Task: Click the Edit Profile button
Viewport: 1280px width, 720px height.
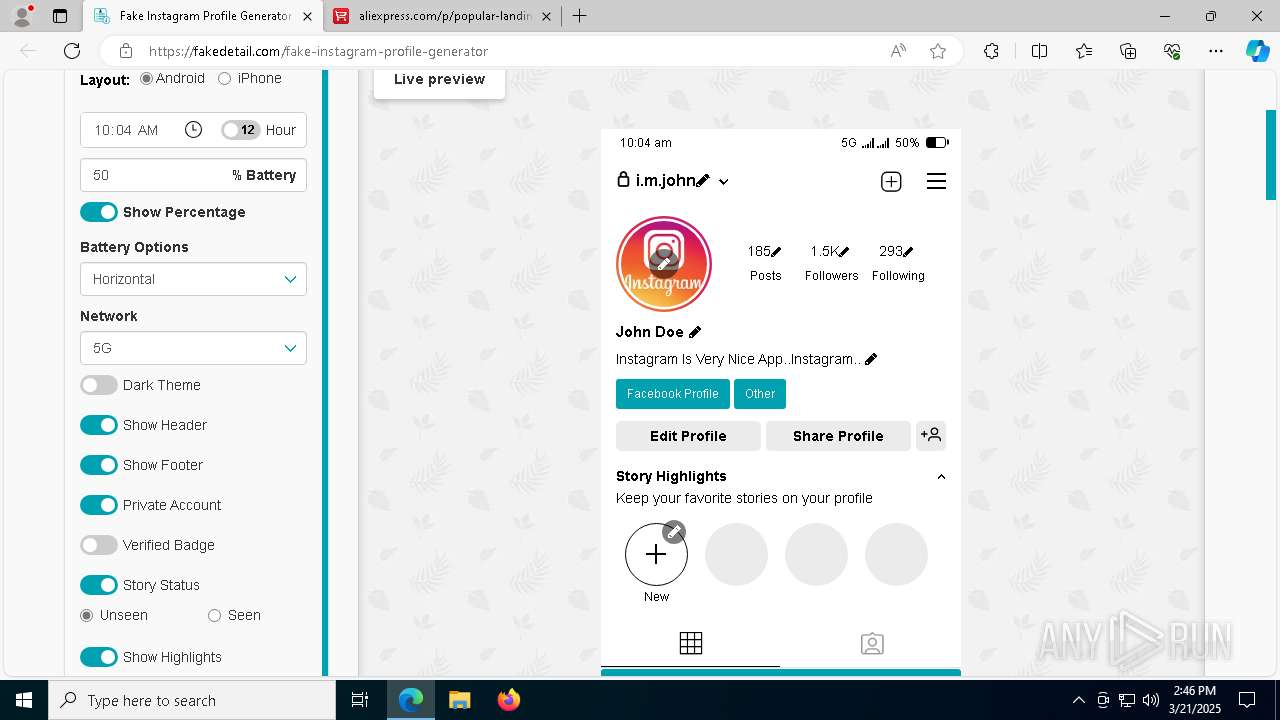Action: tap(688, 436)
